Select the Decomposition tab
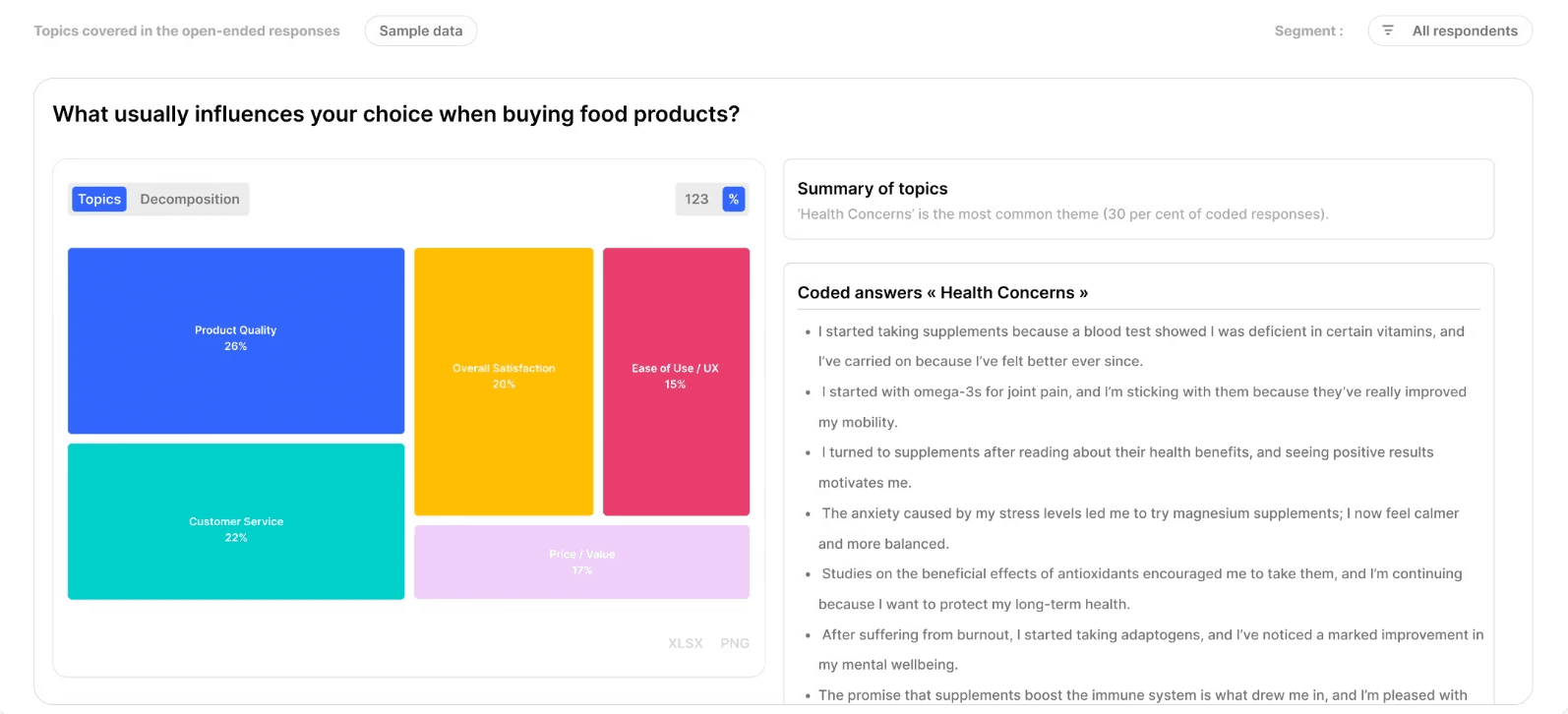Viewport: 1568px width, 714px height. click(190, 199)
